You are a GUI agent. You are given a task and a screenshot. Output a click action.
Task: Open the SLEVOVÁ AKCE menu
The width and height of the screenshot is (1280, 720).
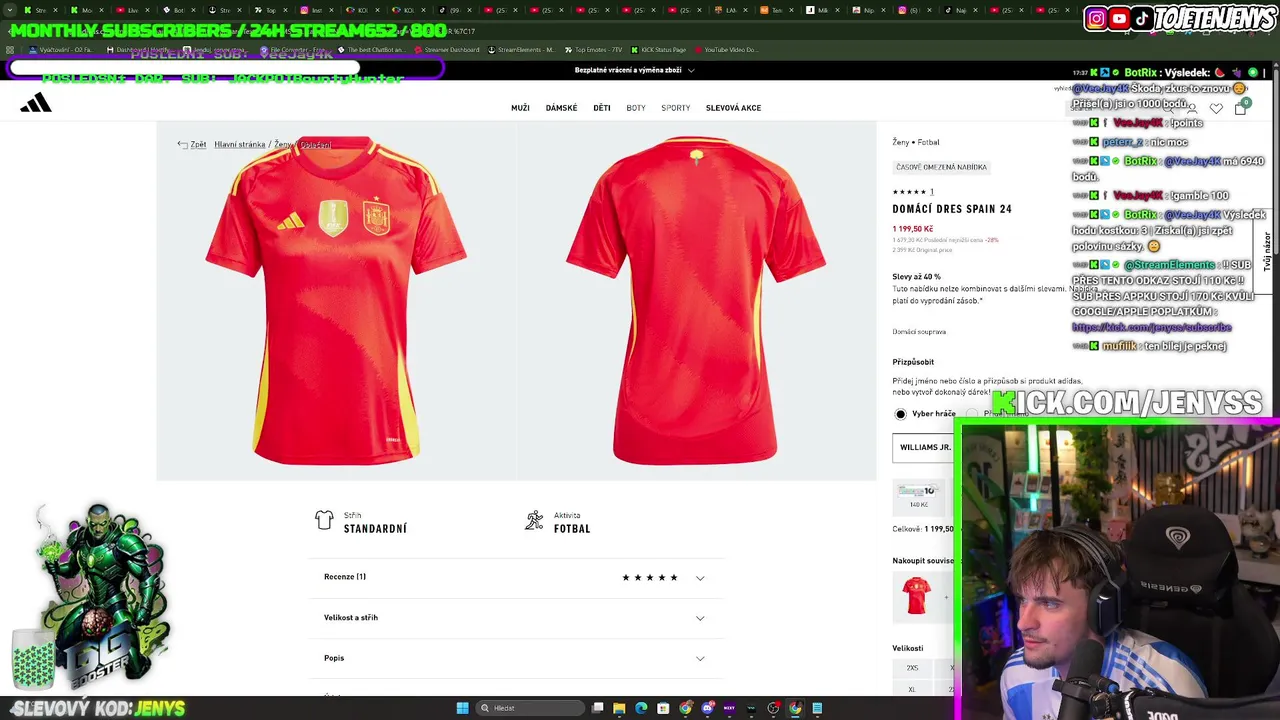coord(733,108)
